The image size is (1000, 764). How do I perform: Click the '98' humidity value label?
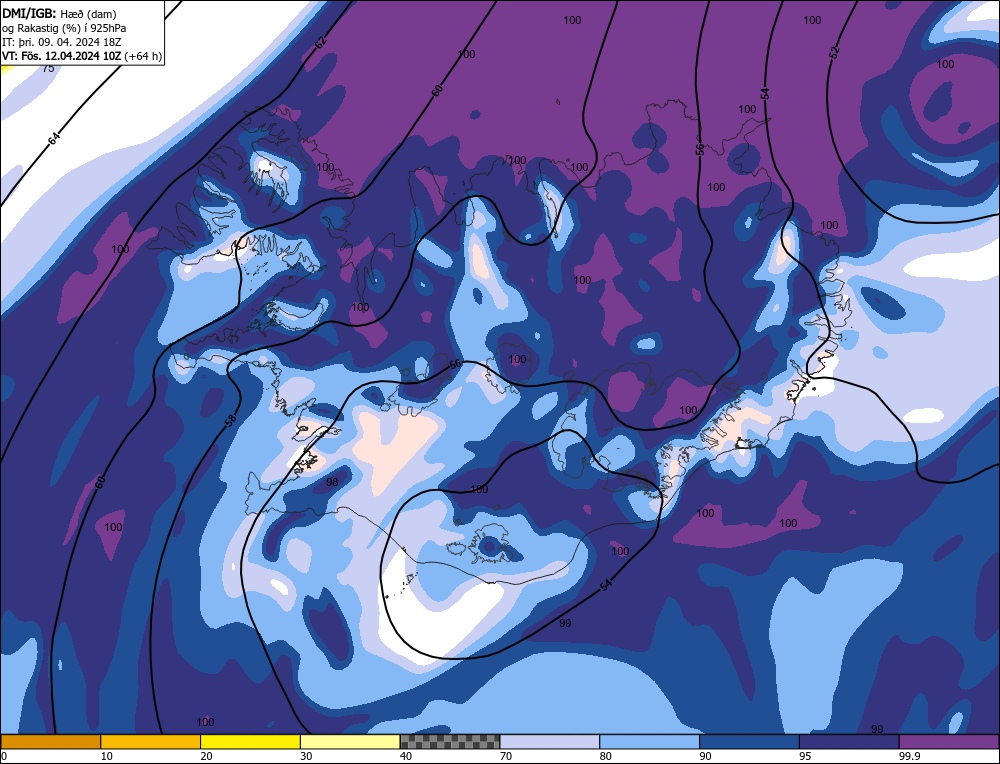(332, 482)
